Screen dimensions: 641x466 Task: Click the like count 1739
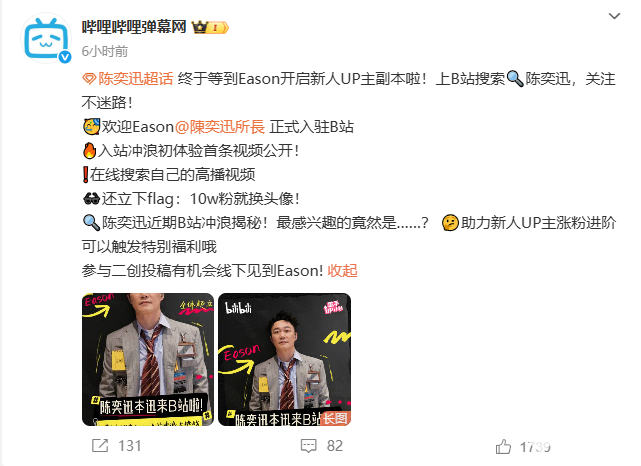coord(535,447)
